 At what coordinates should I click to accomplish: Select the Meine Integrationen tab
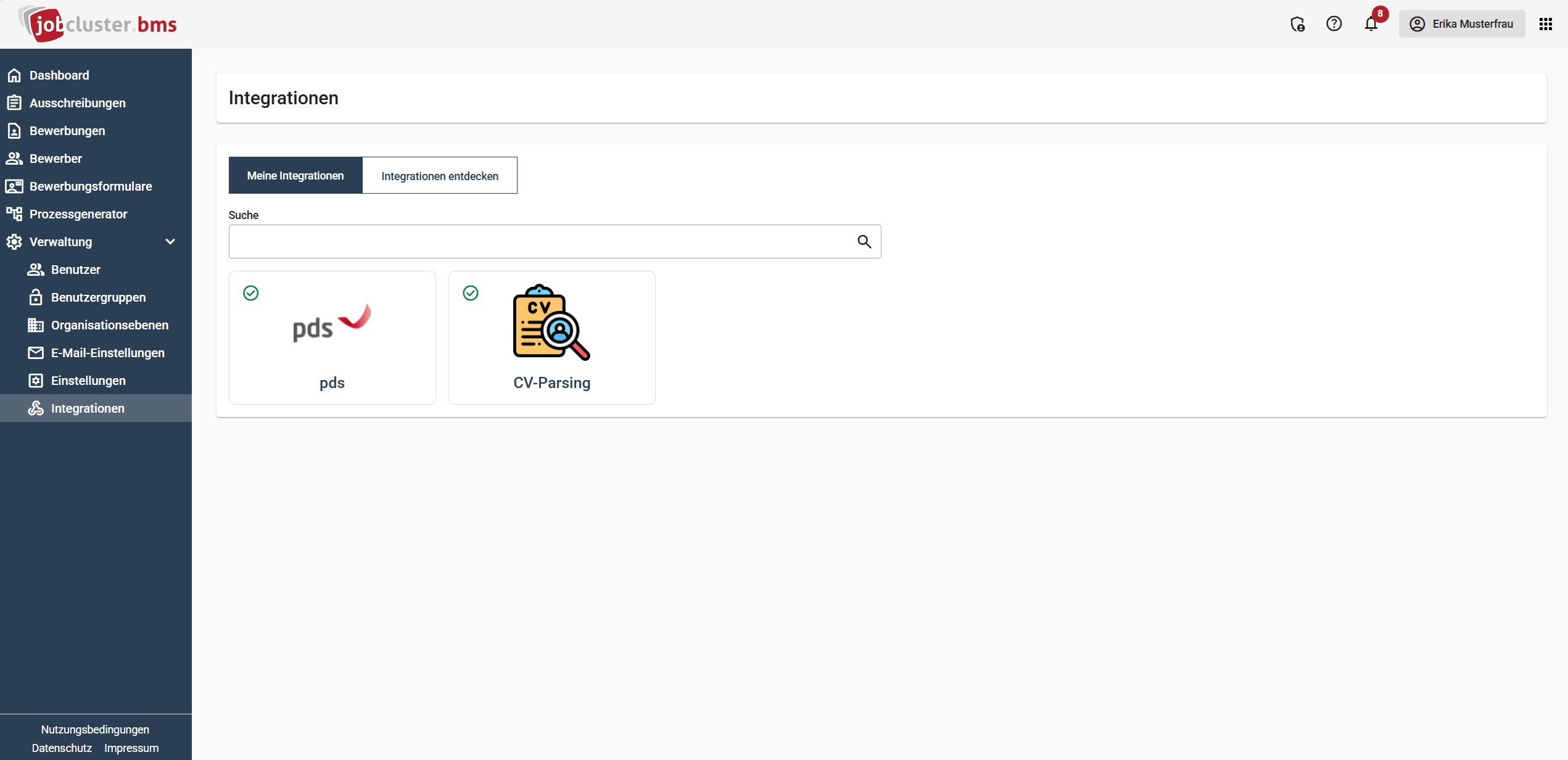tap(295, 176)
